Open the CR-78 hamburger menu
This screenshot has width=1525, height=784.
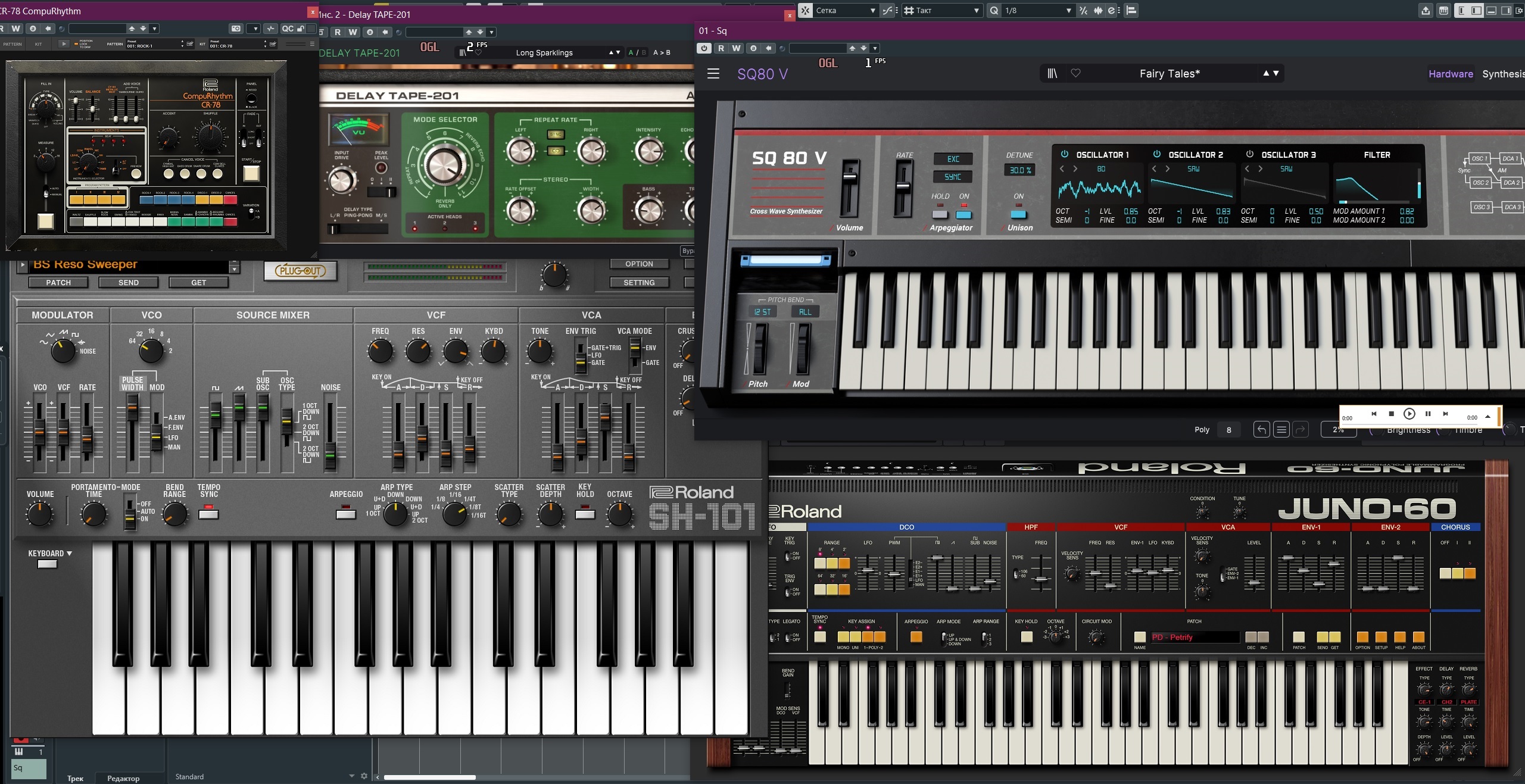pos(312,44)
